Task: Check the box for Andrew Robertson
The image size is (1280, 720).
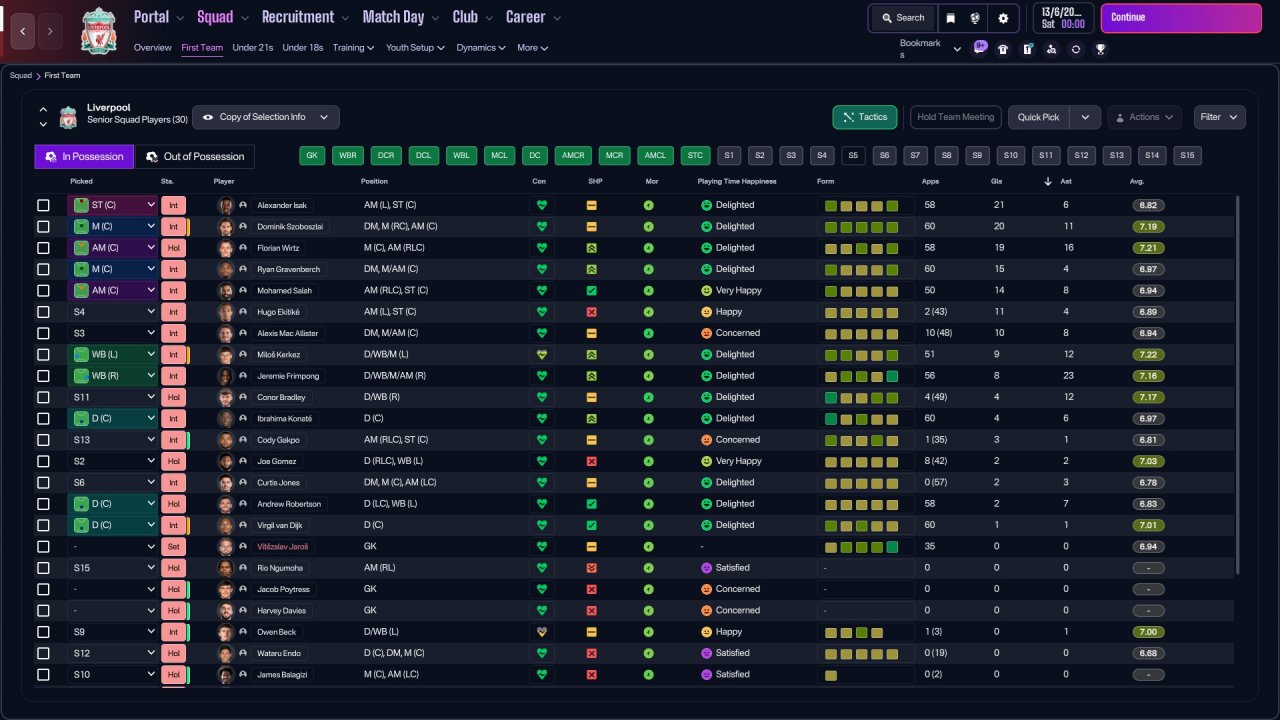Action: point(43,504)
